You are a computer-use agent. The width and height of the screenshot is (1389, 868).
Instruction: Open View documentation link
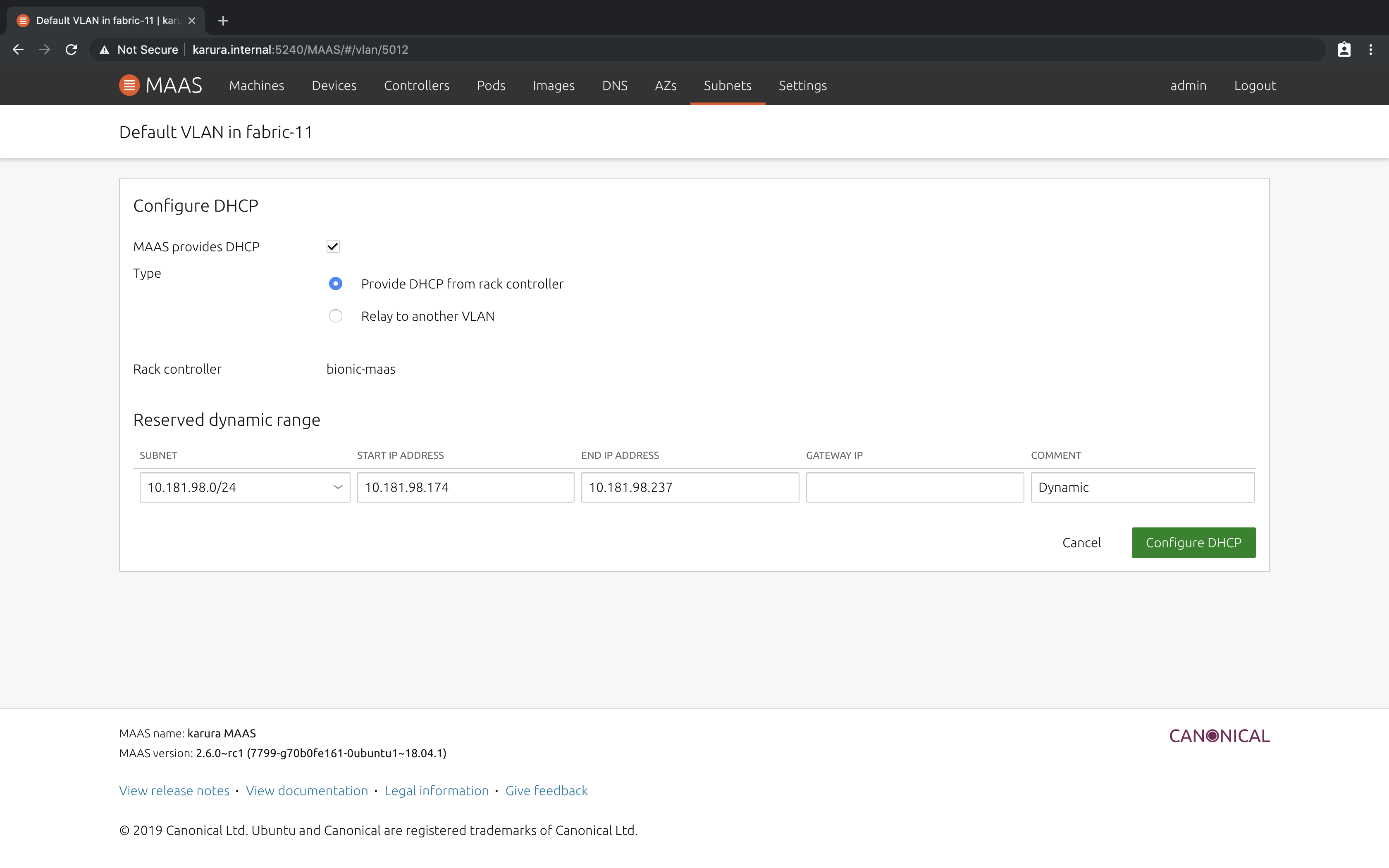306,790
